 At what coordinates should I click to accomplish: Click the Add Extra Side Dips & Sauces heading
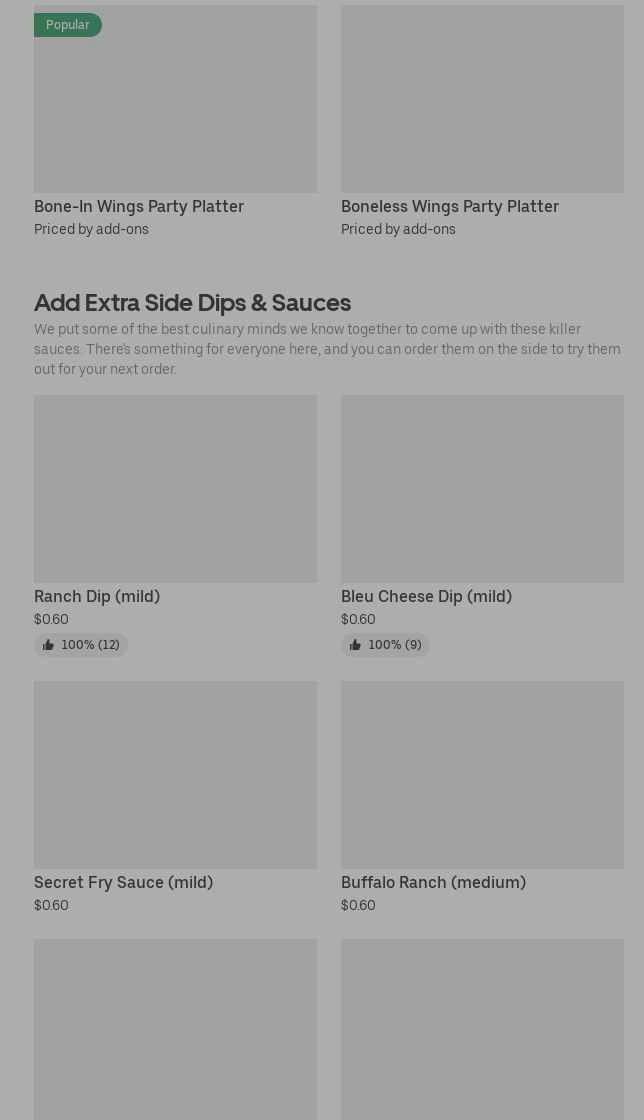click(x=192, y=302)
